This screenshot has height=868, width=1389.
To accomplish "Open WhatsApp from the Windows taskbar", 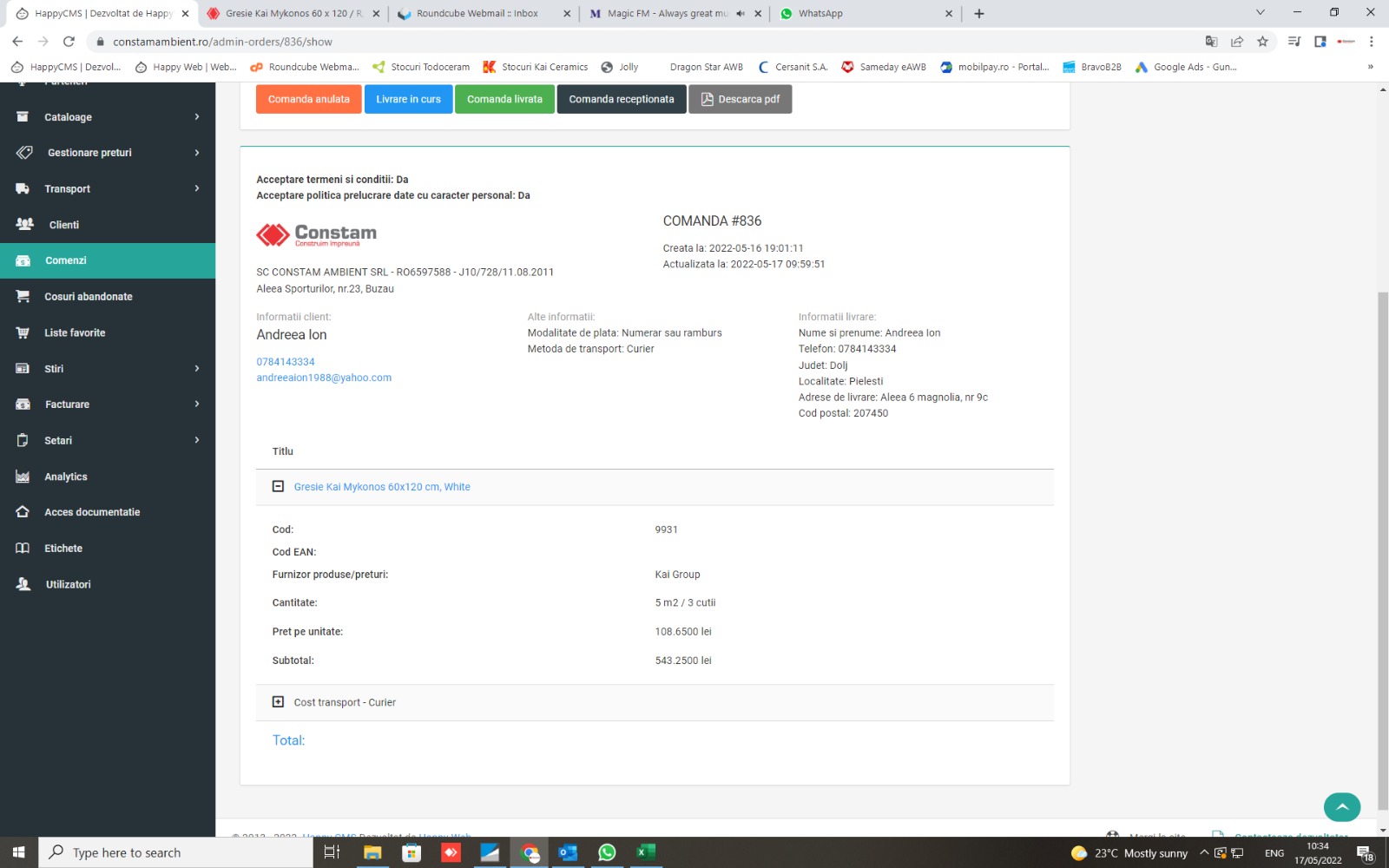I will pyautogui.click(x=607, y=852).
